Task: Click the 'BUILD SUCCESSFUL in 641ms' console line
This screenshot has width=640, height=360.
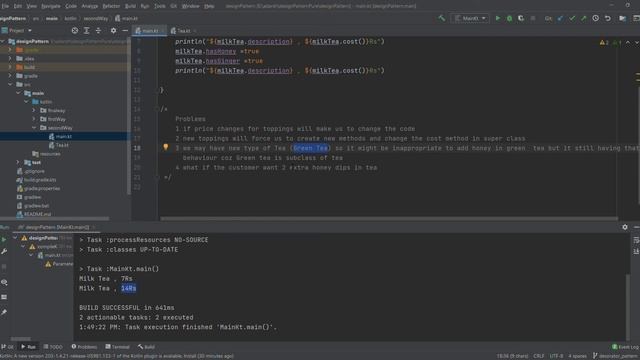Action: [127, 307]
